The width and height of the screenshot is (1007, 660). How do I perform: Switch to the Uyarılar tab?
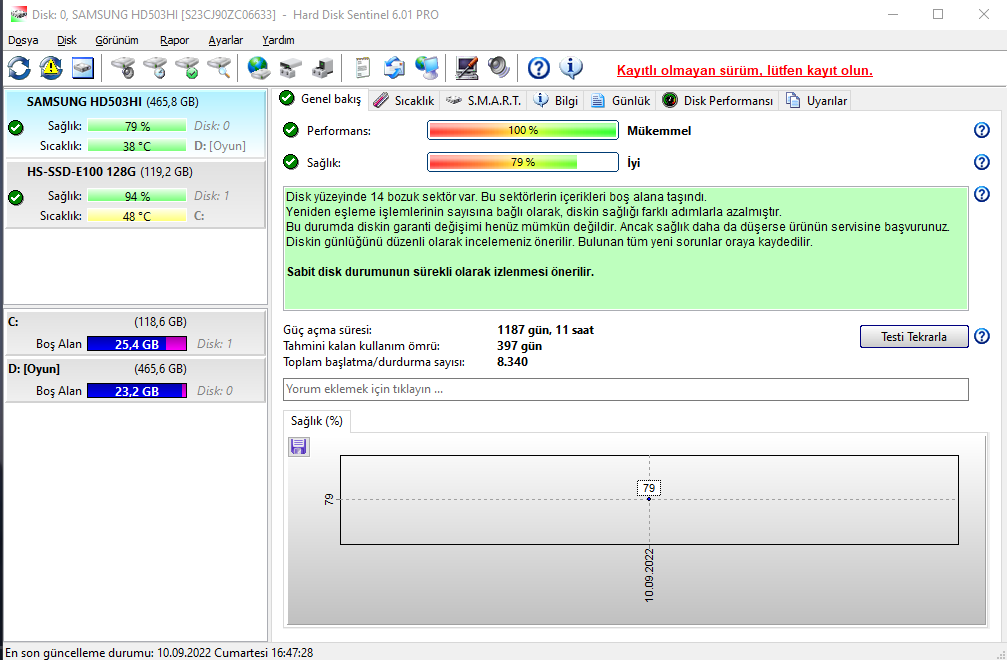[x=816, y=101]
